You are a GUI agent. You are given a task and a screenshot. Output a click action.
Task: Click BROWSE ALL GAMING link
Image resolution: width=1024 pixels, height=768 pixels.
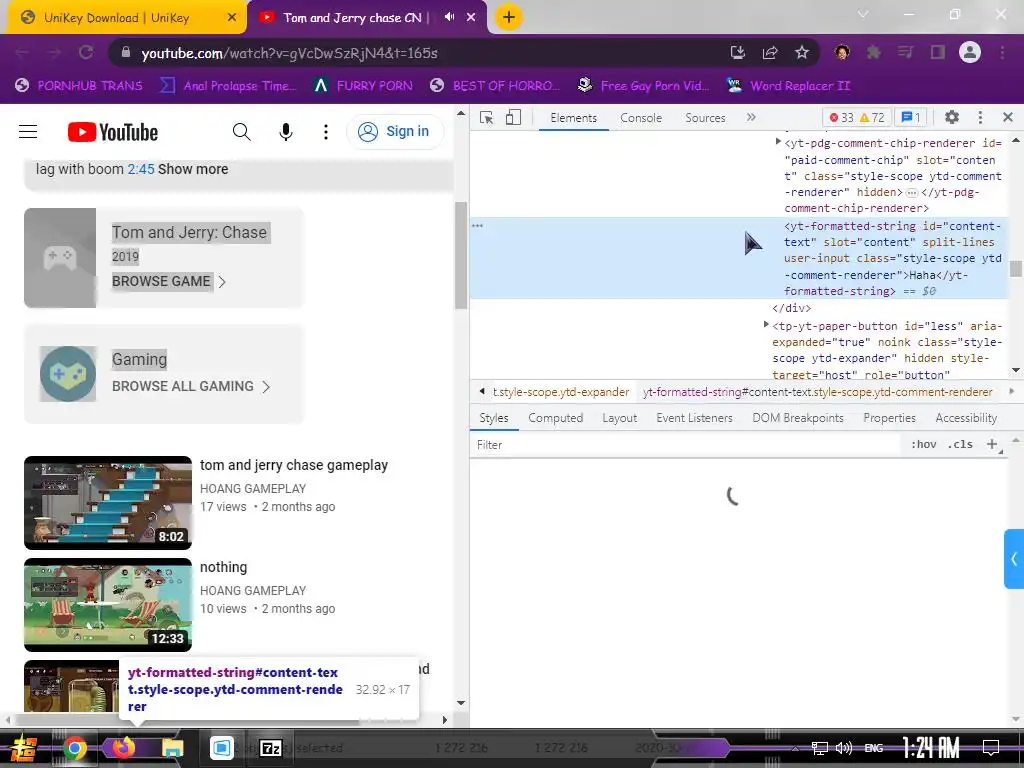coord(191,387)
